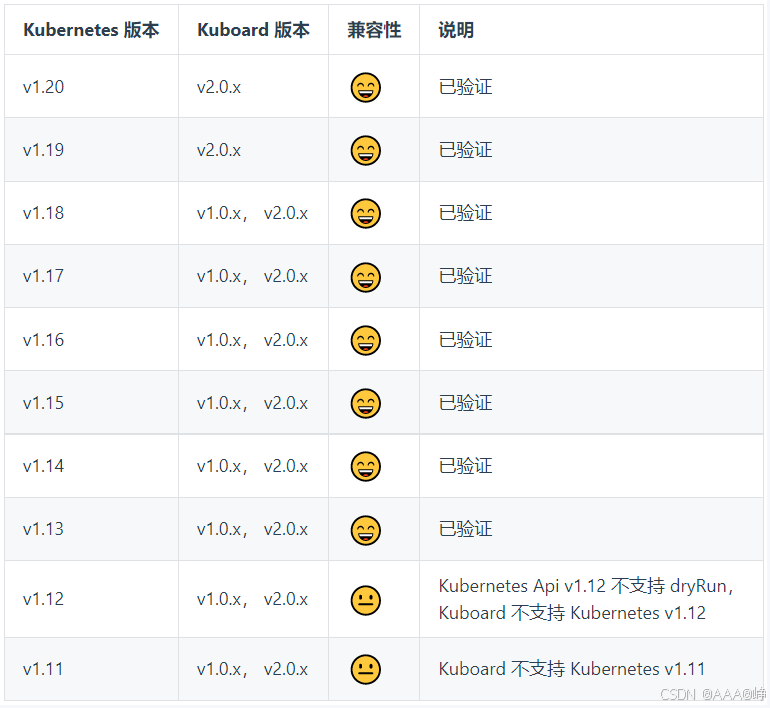The height and width of the screenshot is (708, 770).
Task: Click the '兼容性' column header
Action: coord(374,30)
